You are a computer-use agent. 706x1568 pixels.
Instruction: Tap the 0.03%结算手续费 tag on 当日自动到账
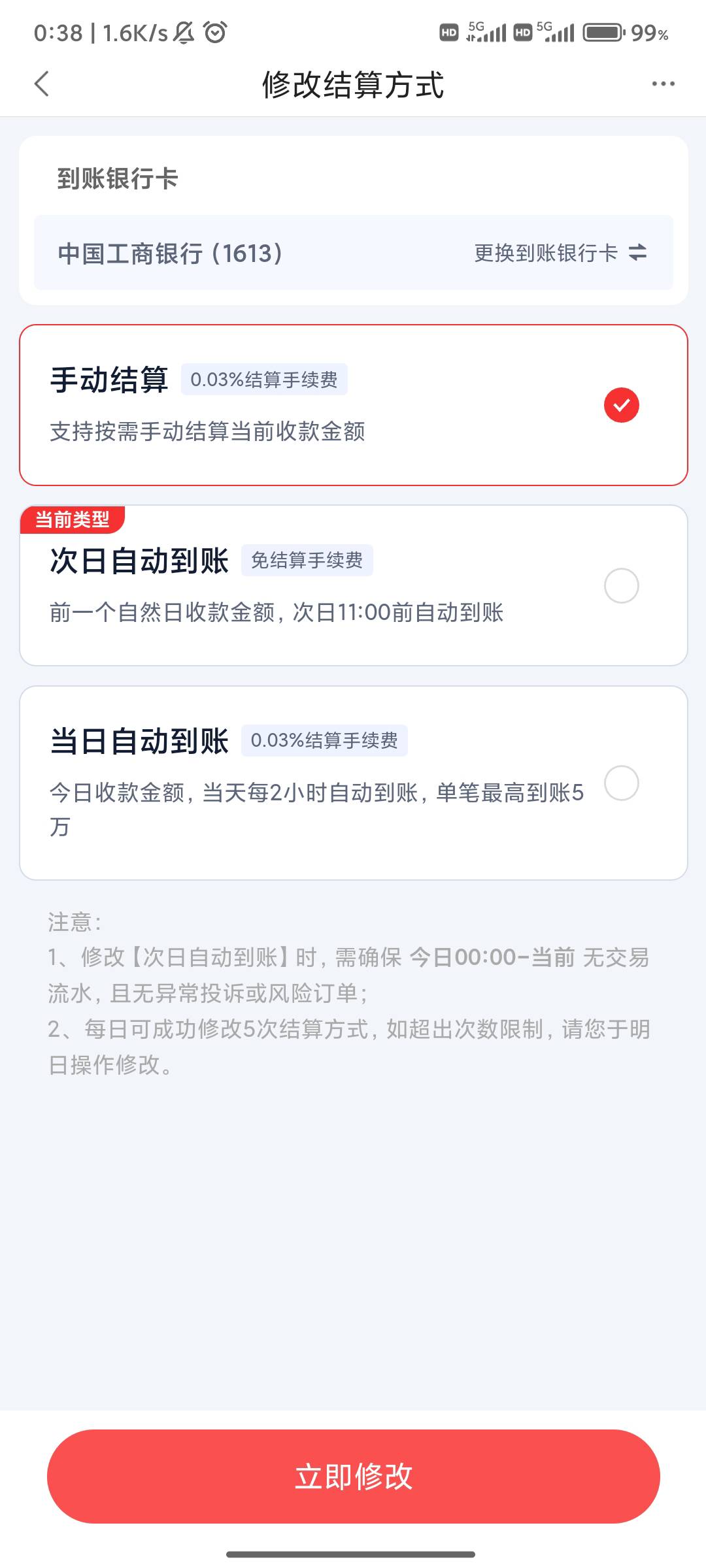324,741
